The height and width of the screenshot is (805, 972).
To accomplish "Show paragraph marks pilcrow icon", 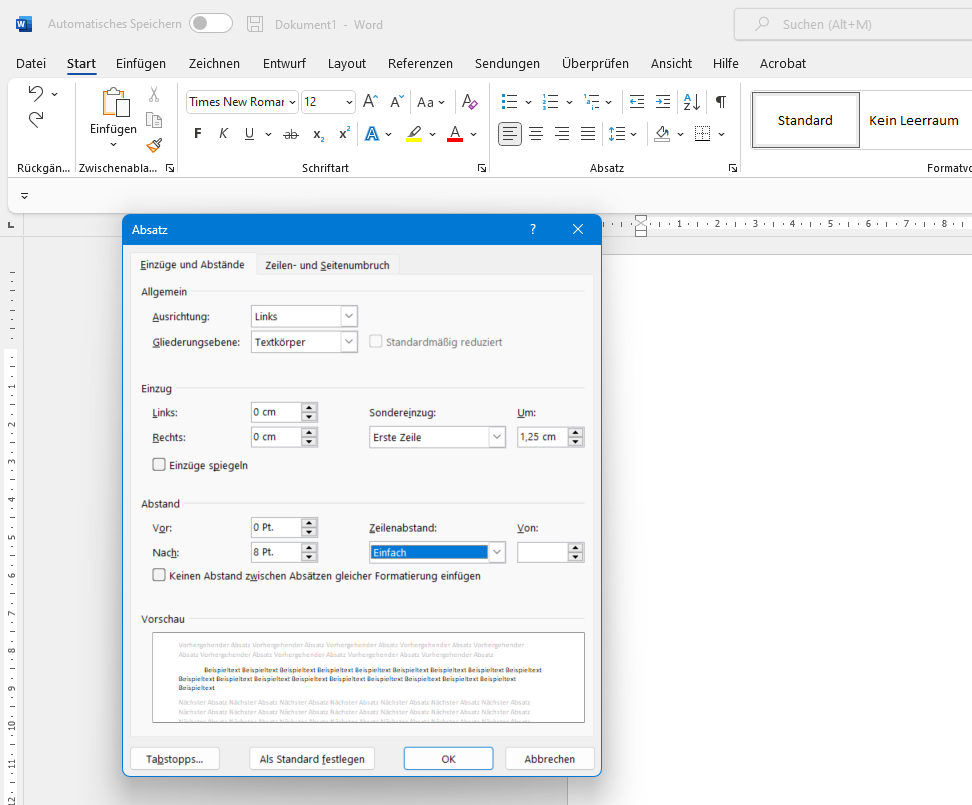I will (721, 102).
